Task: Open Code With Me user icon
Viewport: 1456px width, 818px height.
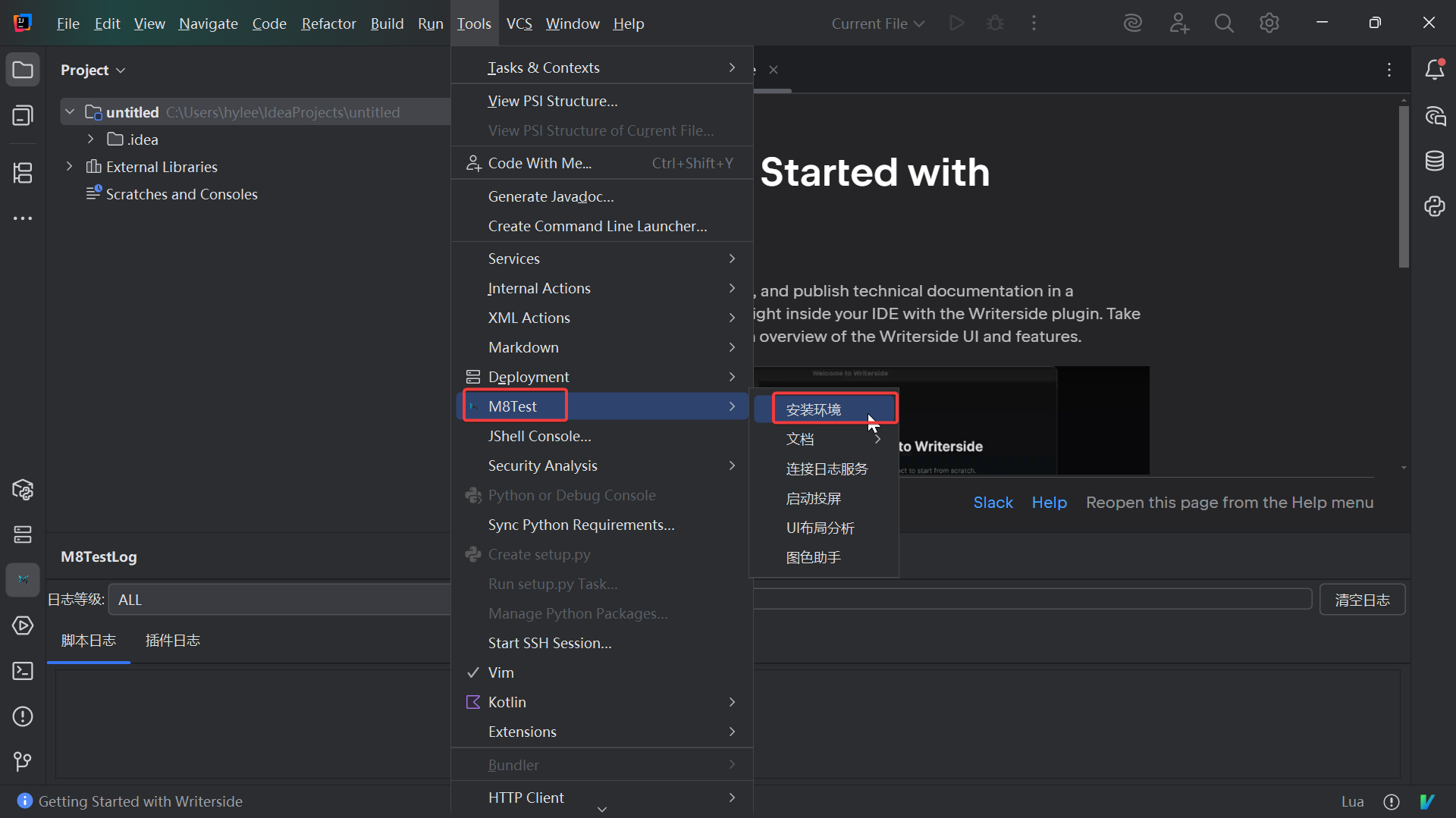Action: click(x=1178, y=24)
